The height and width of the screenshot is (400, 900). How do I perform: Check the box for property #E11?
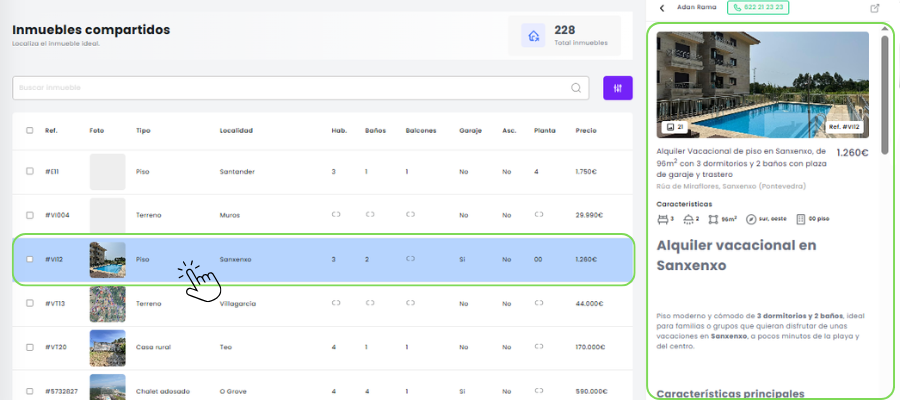(30, 171)
